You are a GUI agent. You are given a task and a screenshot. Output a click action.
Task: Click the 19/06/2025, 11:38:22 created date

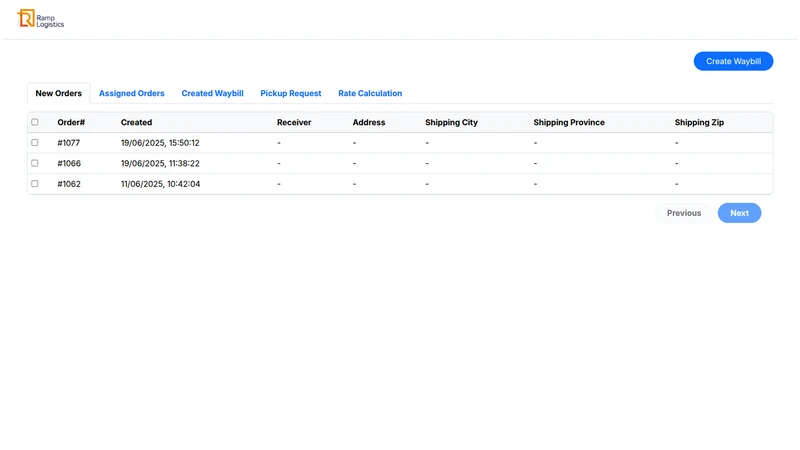point(160,163)
